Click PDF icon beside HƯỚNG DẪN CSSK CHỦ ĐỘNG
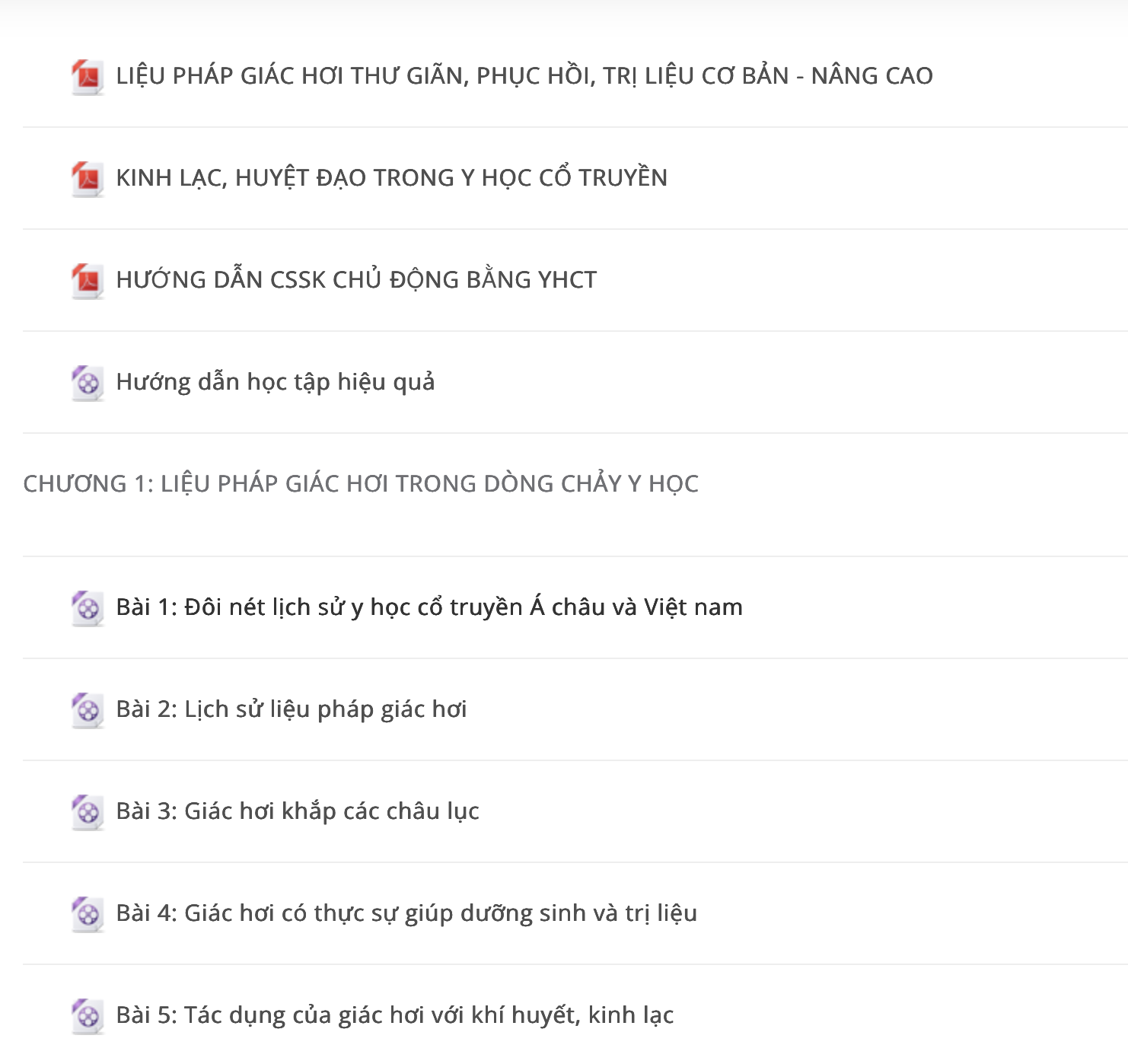 click(88, 281)
